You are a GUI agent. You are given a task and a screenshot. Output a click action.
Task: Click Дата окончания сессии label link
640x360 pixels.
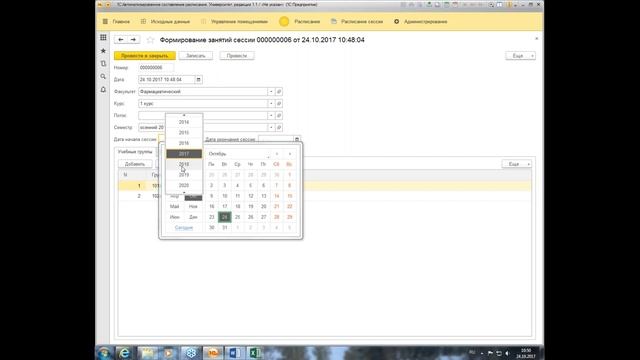(230, 140)
